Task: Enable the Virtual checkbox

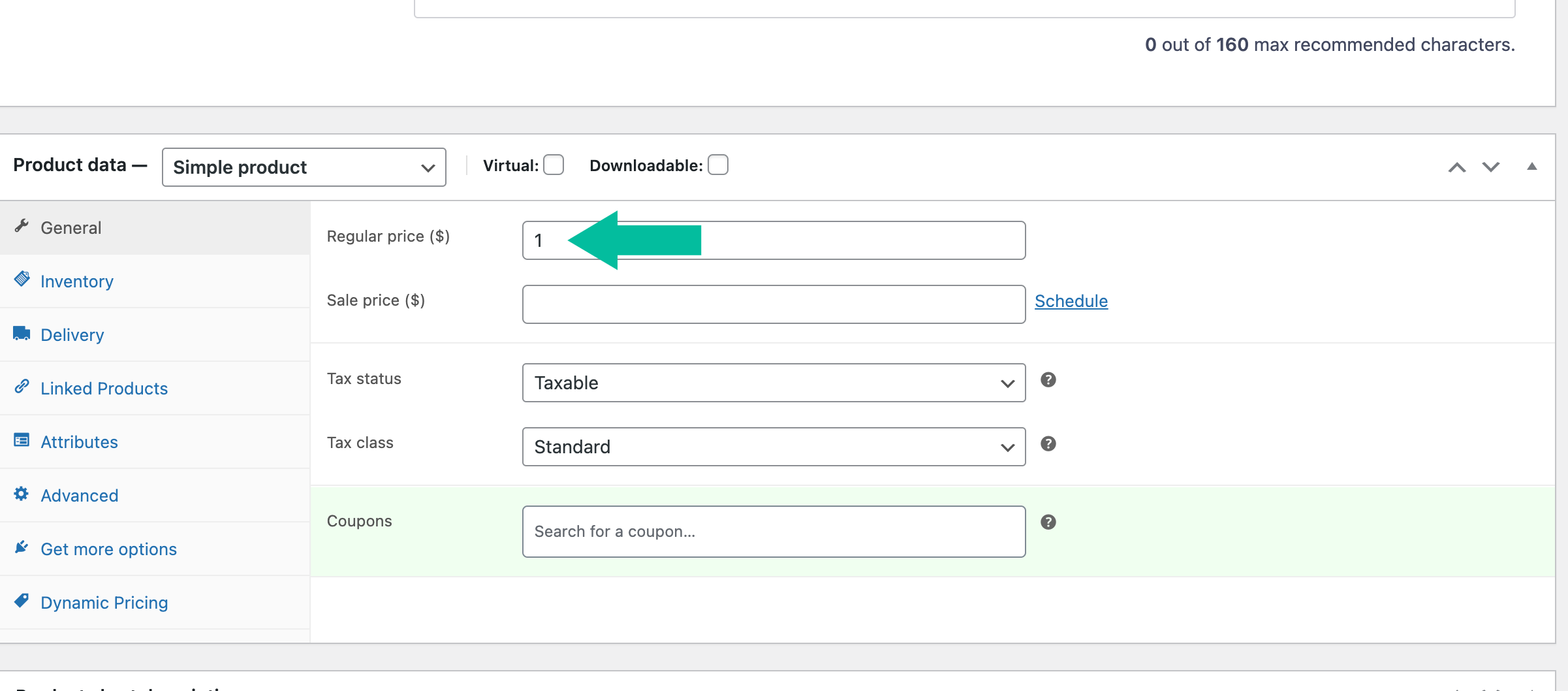Action: 554,165
